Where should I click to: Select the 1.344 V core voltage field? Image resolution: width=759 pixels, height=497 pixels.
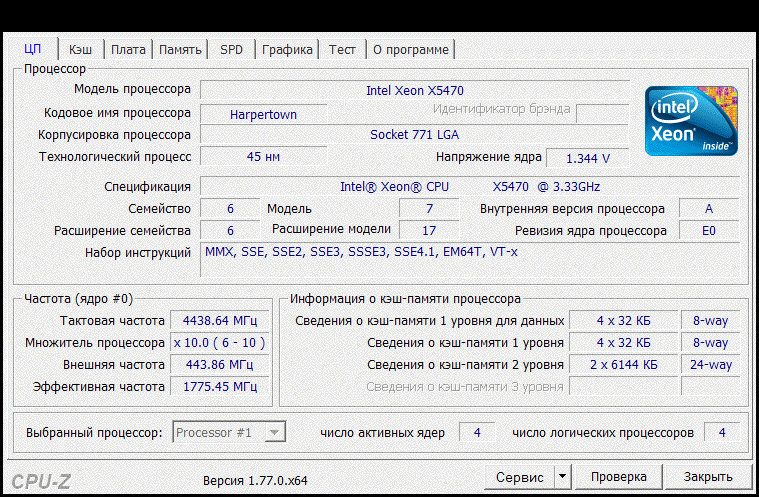coord(587,158)
